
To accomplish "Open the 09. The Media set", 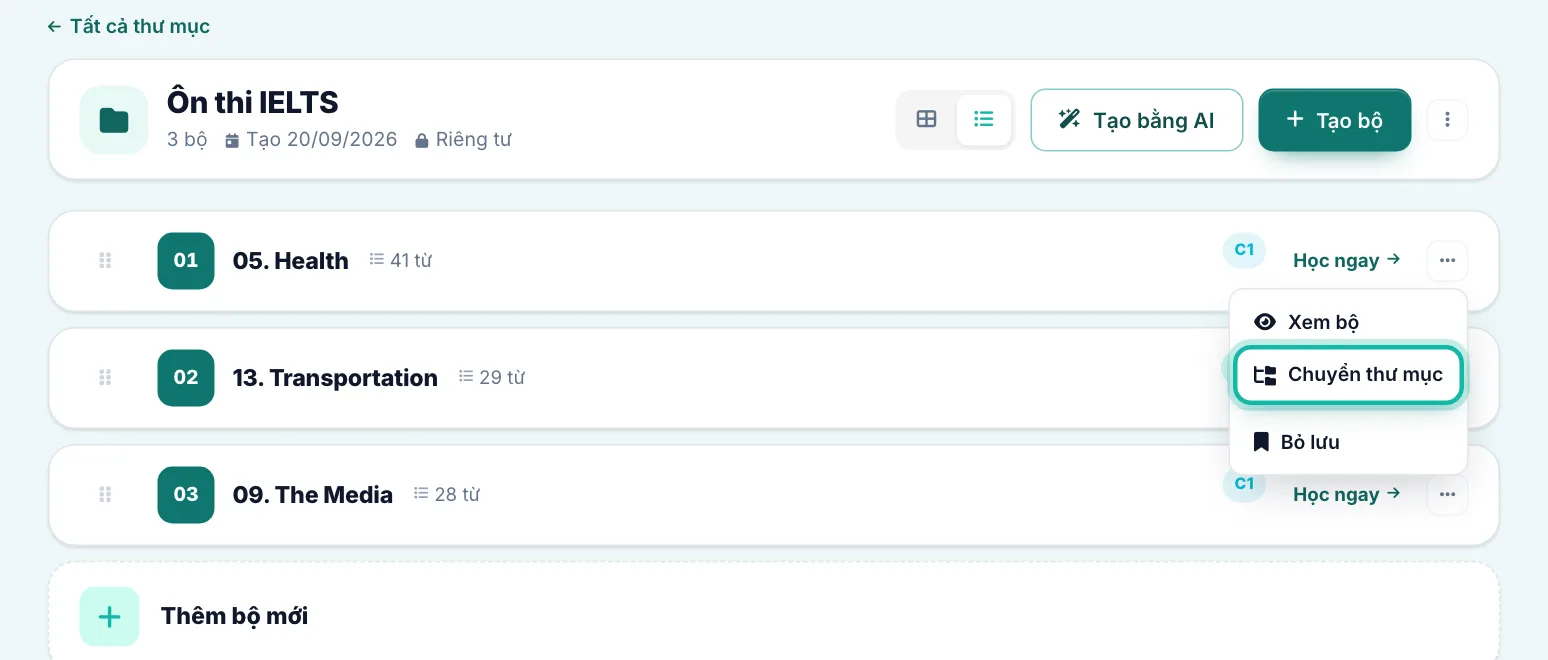I will pyautogui.click(x=313, y=495).
